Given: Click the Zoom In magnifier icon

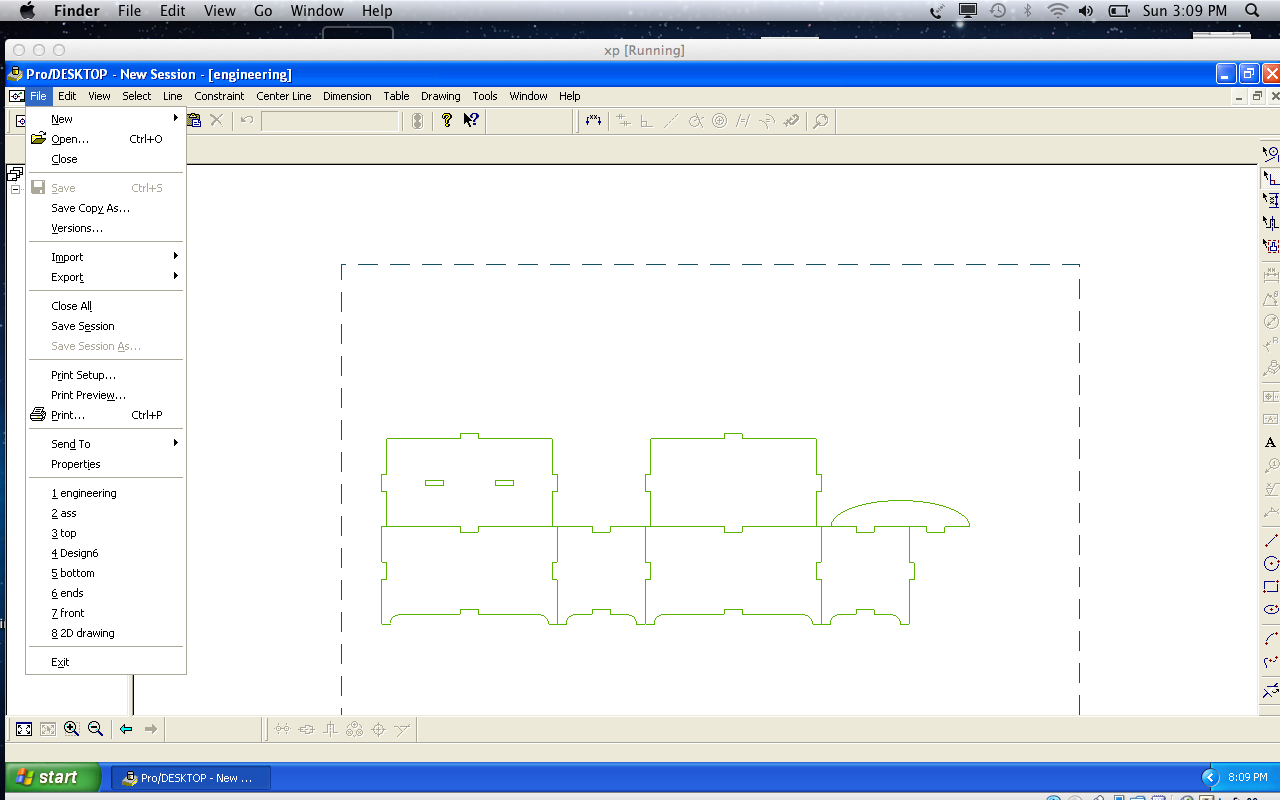Looking at the screenshot, I should (x=71, y=729).
